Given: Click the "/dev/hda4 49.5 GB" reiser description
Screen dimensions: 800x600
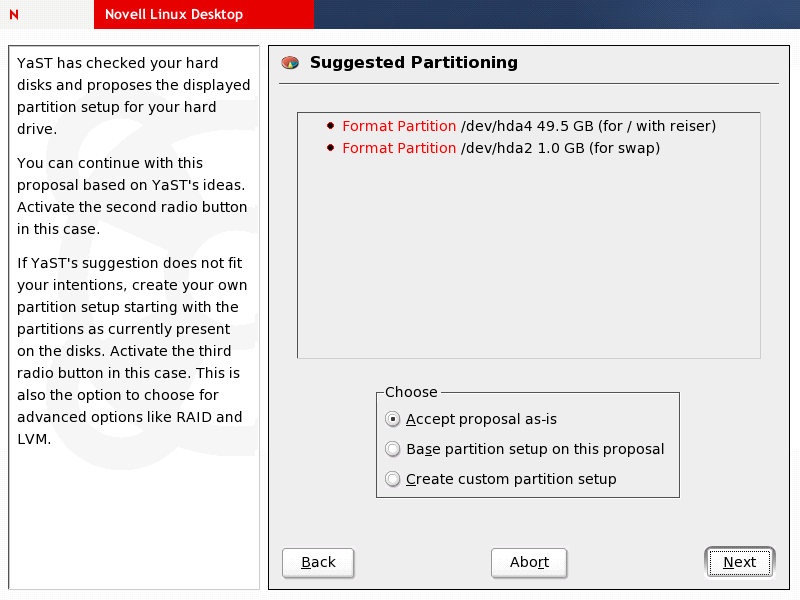Looking at the screenshot, I should [588, 126].
